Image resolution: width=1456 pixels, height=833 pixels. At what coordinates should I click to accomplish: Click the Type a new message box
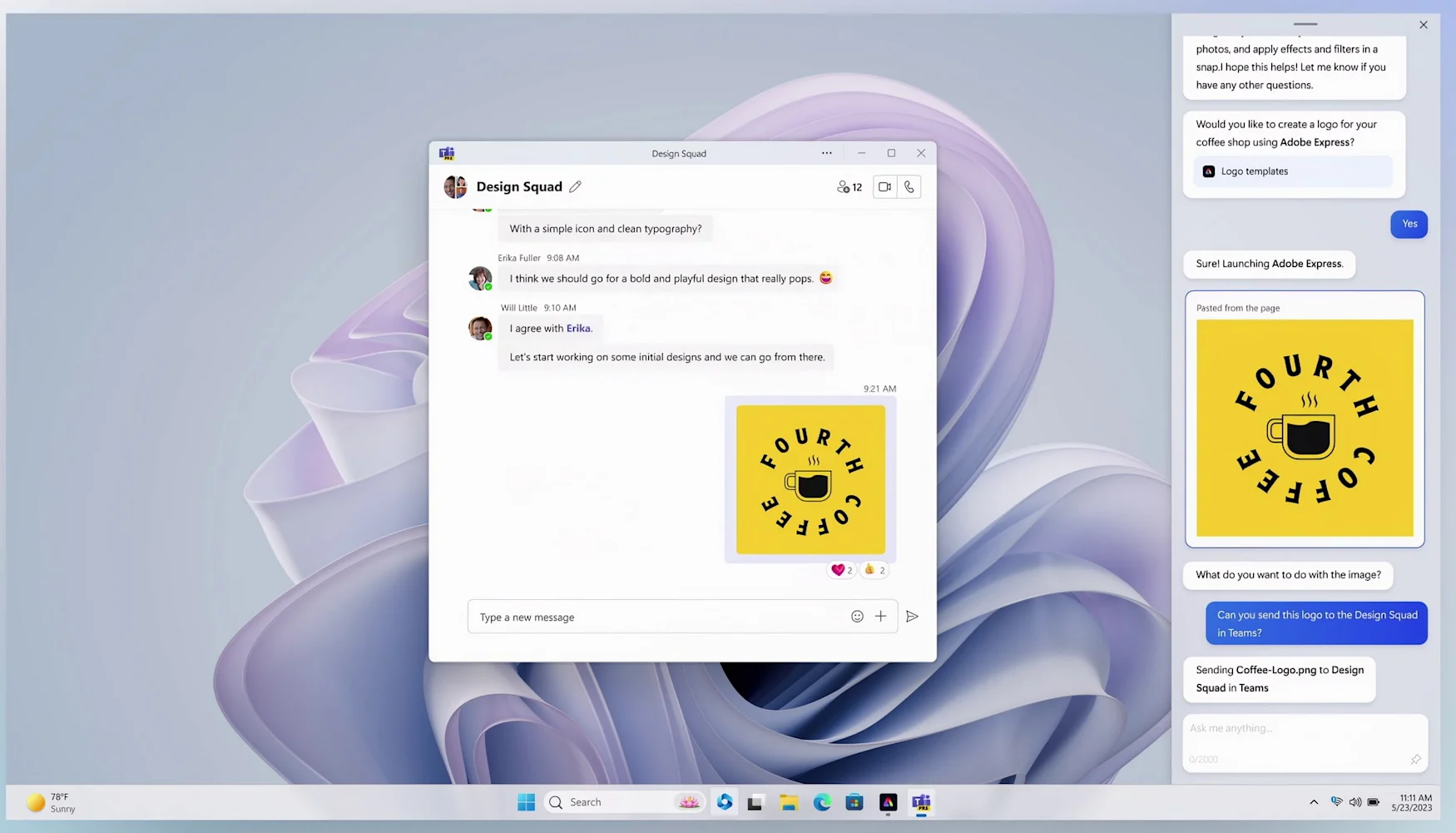(657, 617)
